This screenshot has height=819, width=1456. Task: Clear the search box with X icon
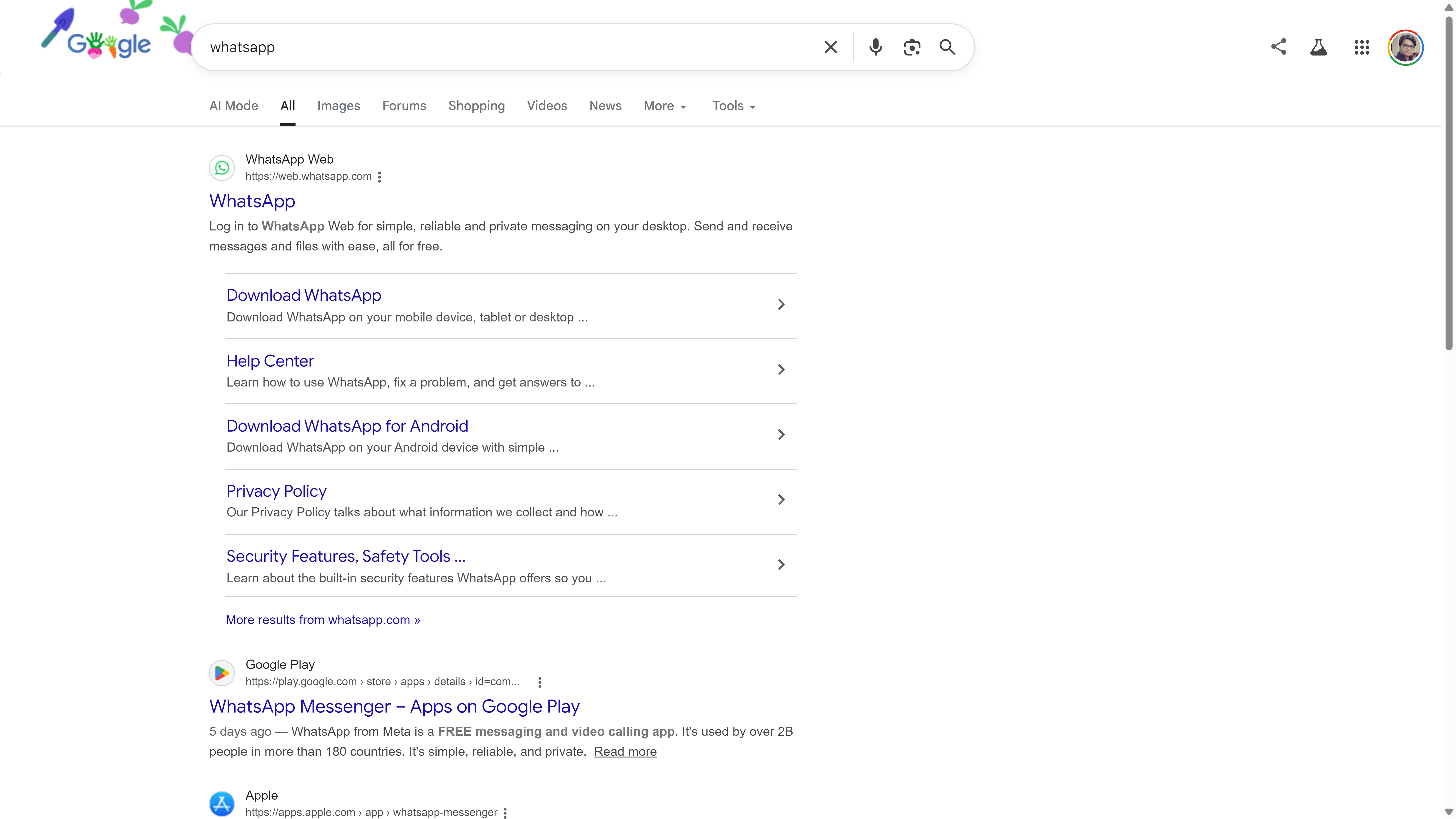[830, 47]
